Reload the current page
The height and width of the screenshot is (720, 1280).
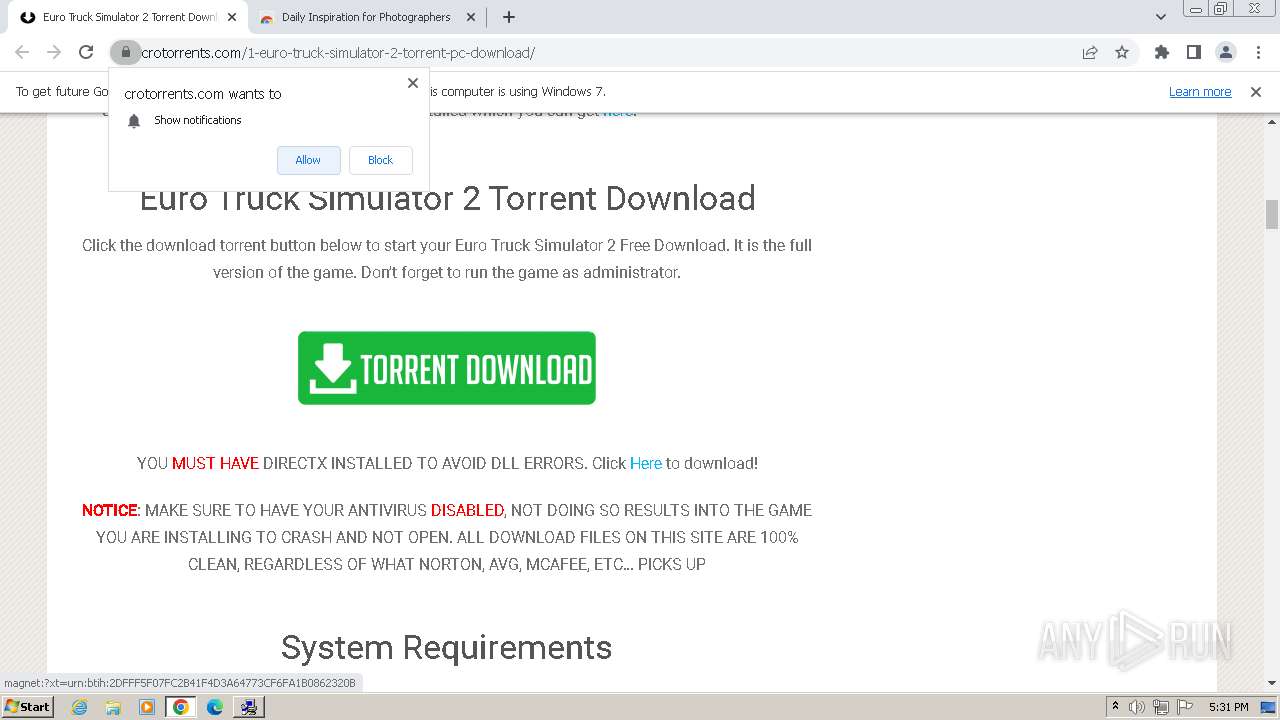[86, 52]
